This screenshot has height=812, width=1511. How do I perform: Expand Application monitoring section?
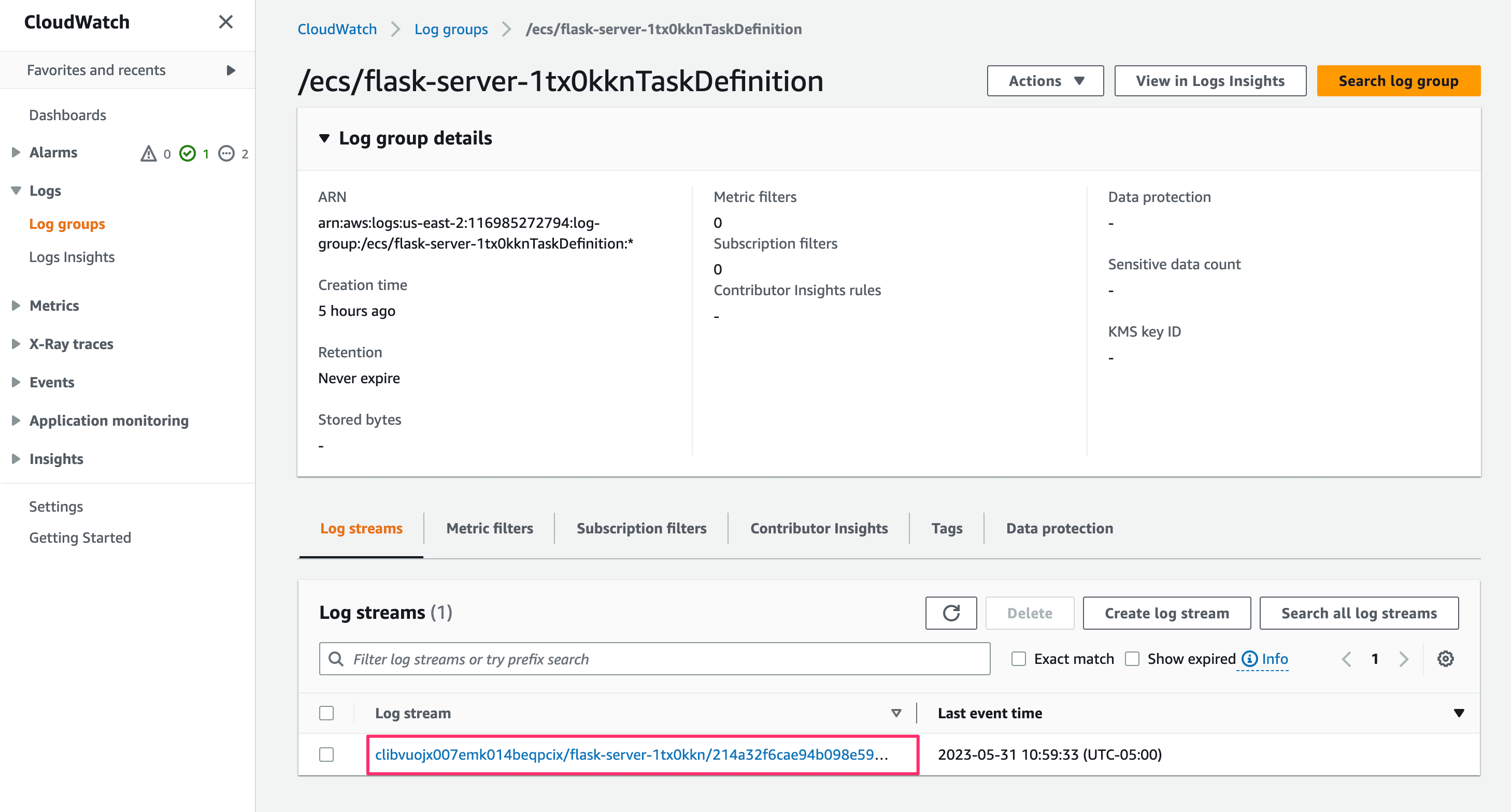tap(16, 421)
